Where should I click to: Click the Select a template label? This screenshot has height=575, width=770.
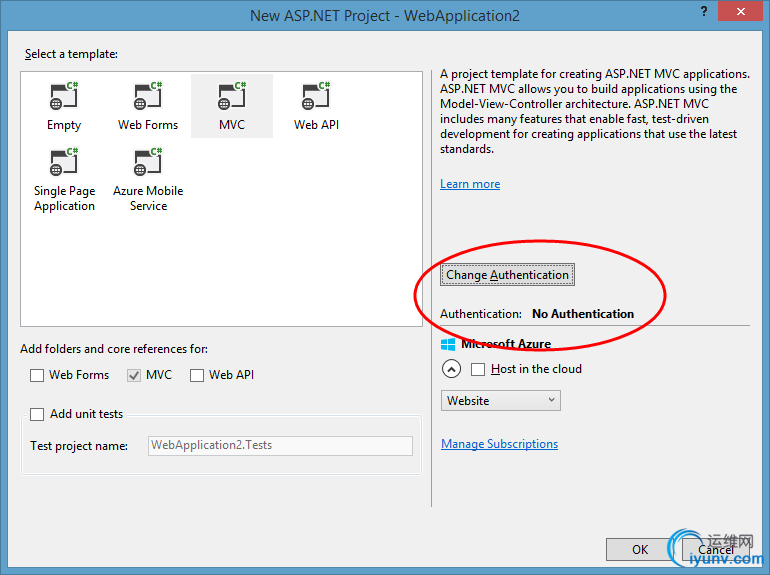pos(71,54)
